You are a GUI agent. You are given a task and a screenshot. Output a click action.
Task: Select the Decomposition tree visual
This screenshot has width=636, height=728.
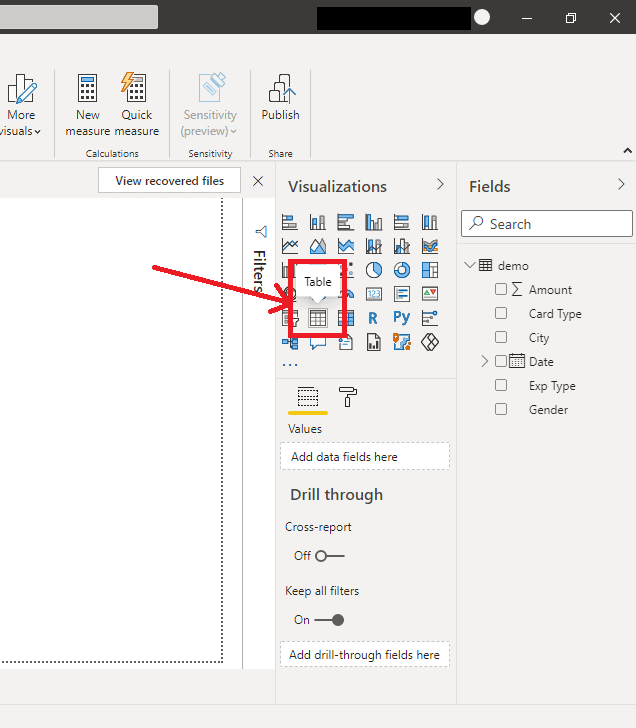coord(290,343)
